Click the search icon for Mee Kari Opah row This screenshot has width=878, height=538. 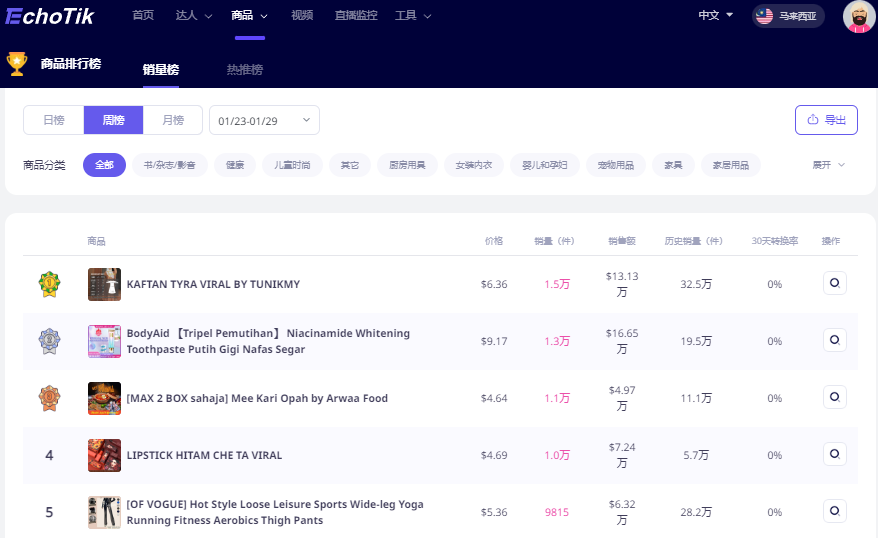(834, 397)
